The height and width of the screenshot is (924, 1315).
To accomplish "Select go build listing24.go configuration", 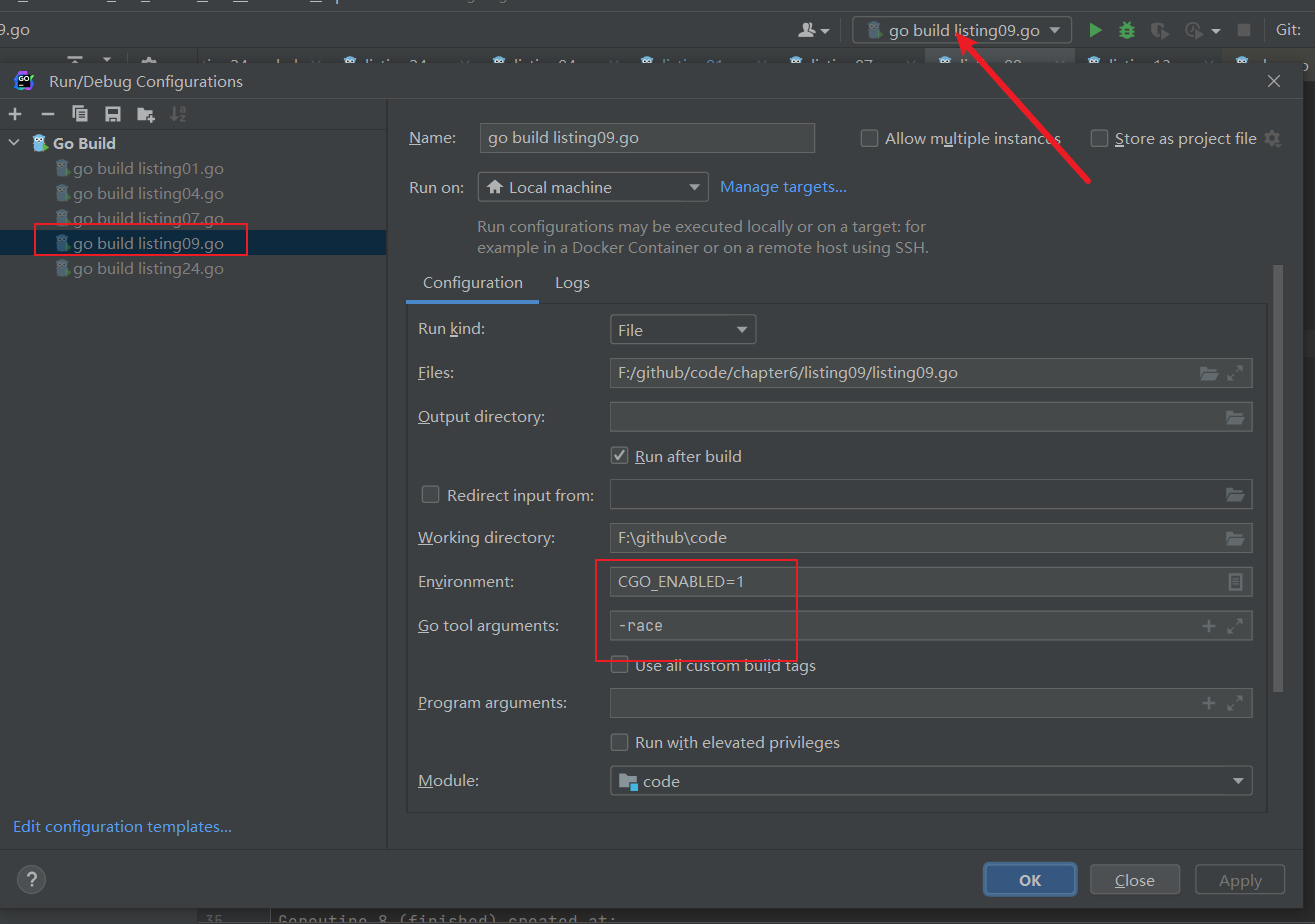I will pyautogui.click(x=148, y=268).
